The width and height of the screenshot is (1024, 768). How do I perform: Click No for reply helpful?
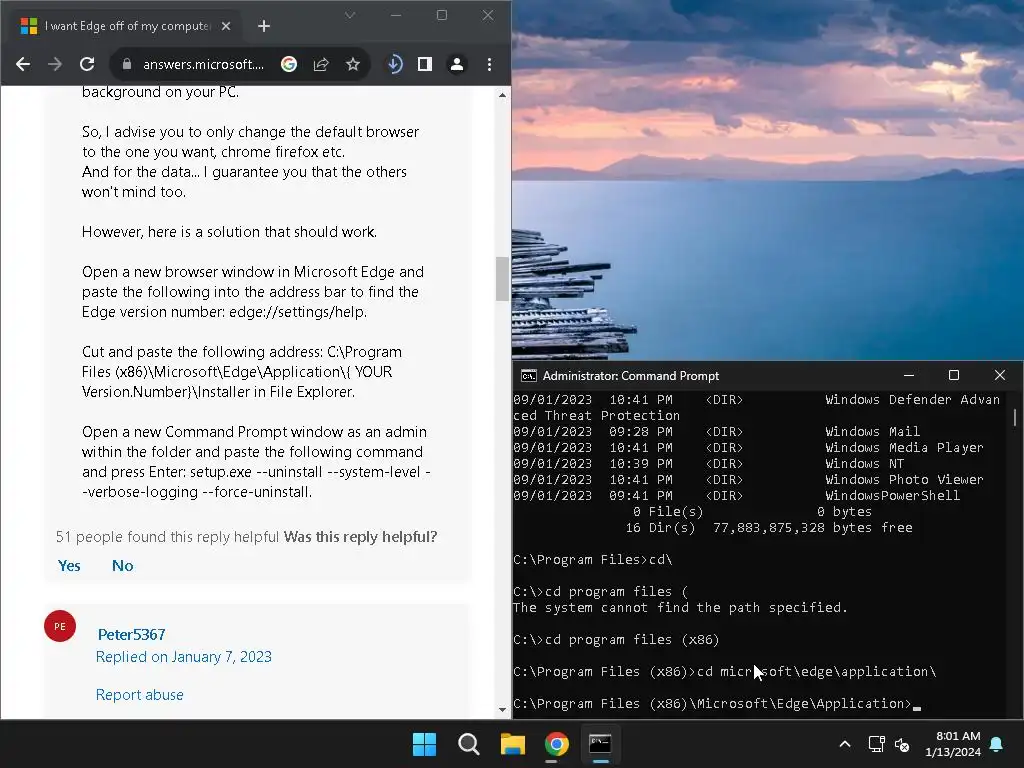123,566
